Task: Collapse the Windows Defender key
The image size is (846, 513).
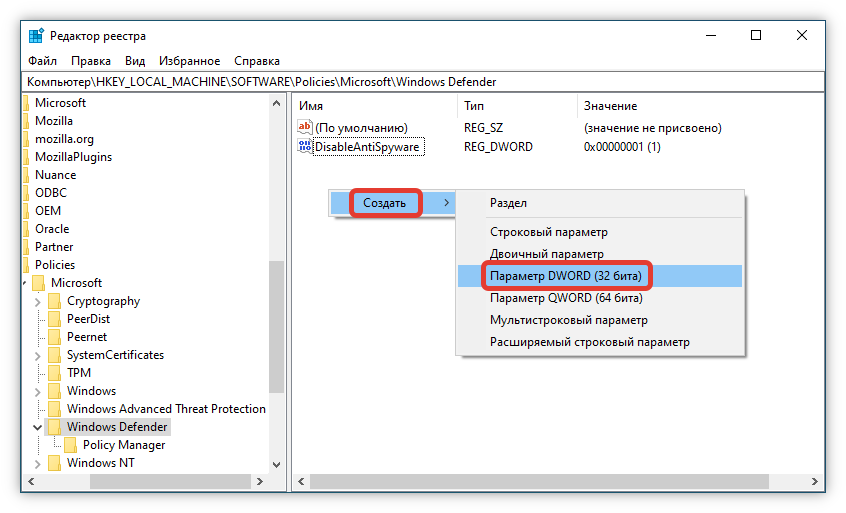Action: tap(37, 427)
